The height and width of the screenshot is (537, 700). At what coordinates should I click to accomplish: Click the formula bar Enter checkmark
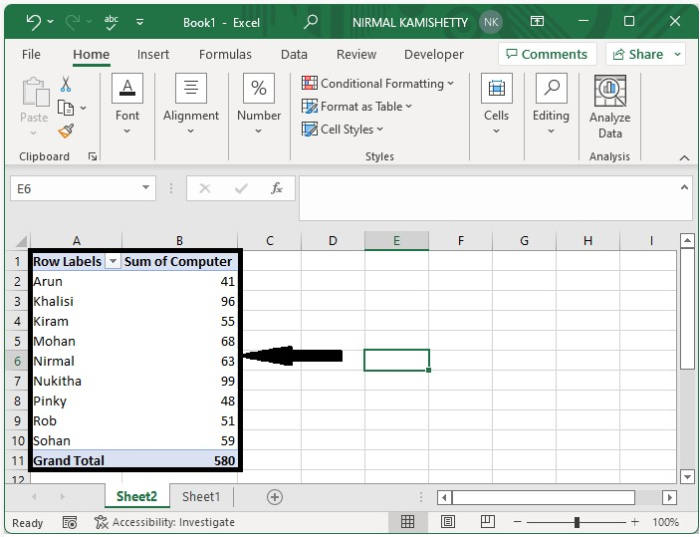241,188
